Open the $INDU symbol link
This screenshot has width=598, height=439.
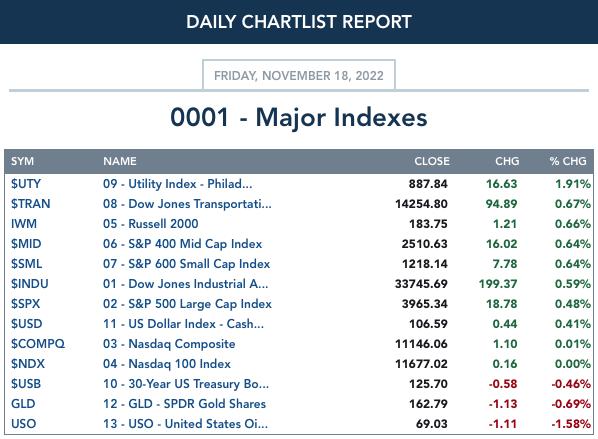(30, 284)
